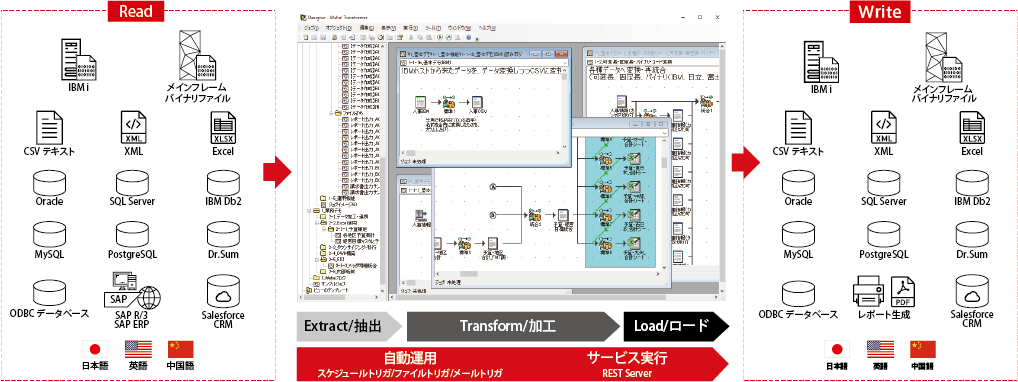Click connector circle A in the flow canvas
This screenshot has width=1018, height=382.
(493, 188)
